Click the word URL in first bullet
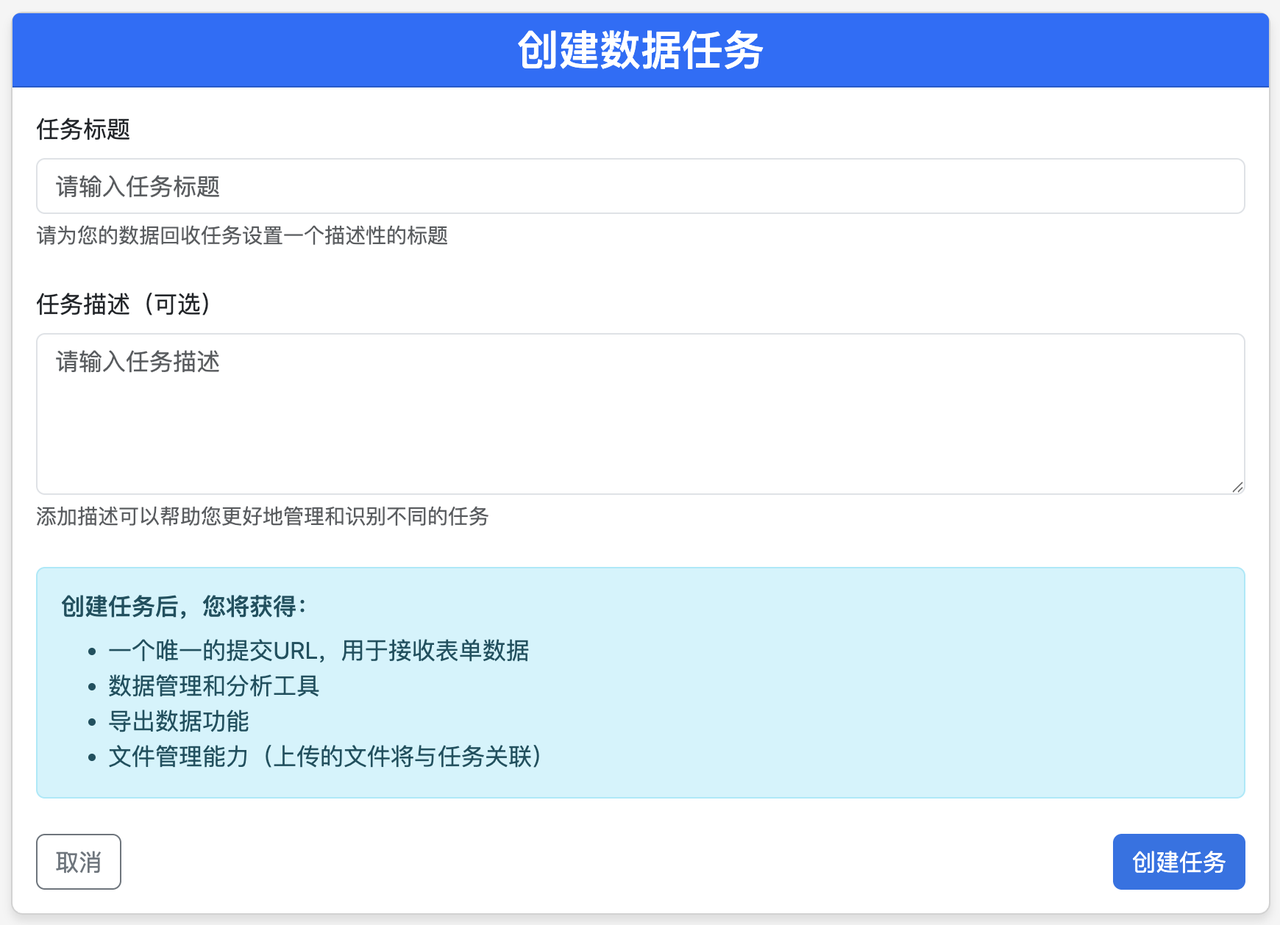Screen dimensions: 1280x925 coord(295,651)
